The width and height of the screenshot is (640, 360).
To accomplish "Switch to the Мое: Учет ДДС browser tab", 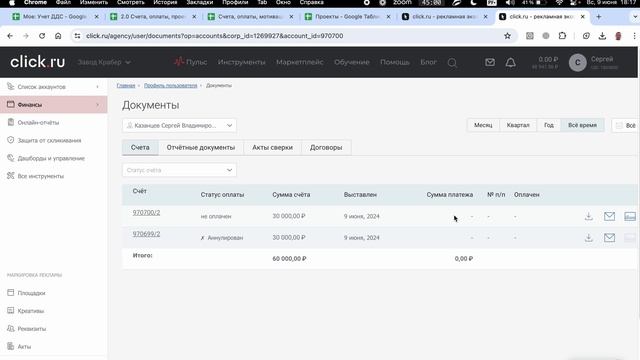I will click(55, 17).
